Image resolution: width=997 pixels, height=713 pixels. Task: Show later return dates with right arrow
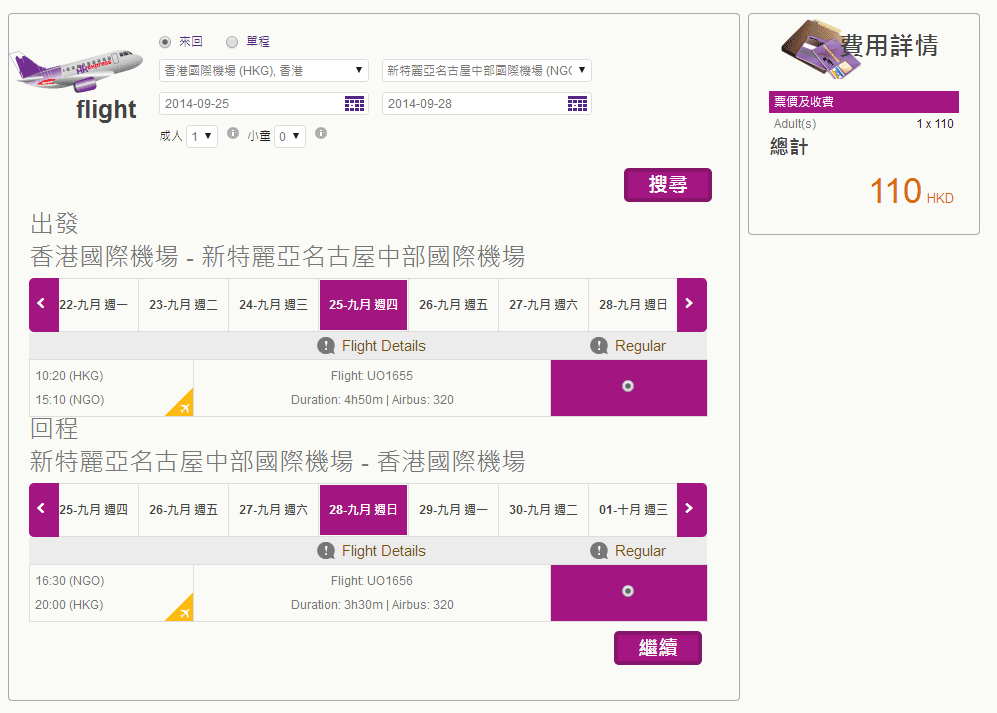(x=691, y=509)
